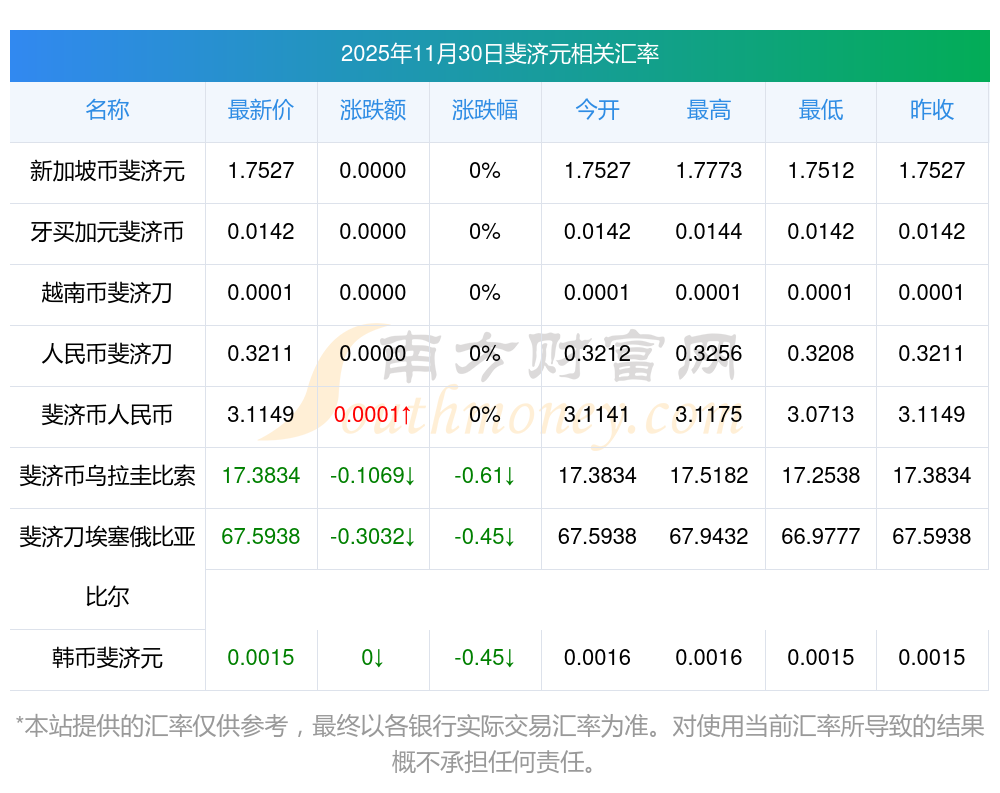This screenshot has width=1000, height=793.
Task: Select the row name 新加坡币斐济元
Action: pos(107,171)
